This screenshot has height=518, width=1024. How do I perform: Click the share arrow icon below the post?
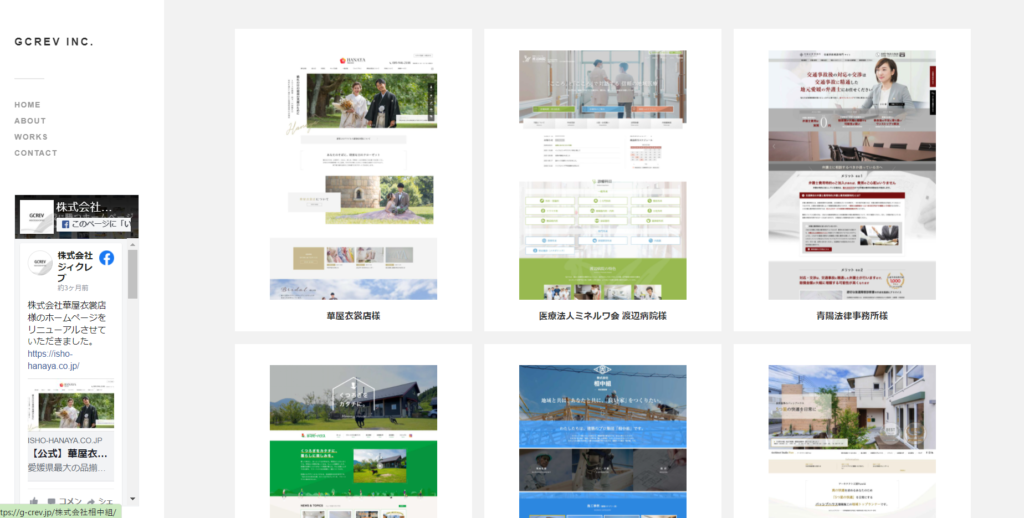90,501
